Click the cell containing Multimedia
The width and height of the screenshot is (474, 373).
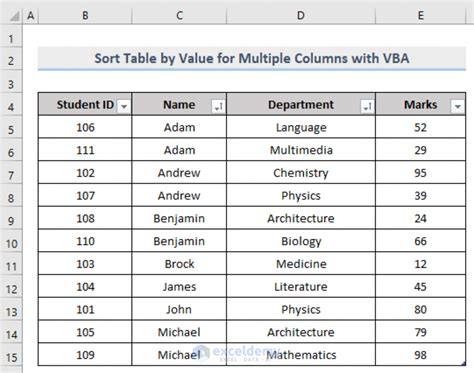click(x=301, y=150)
